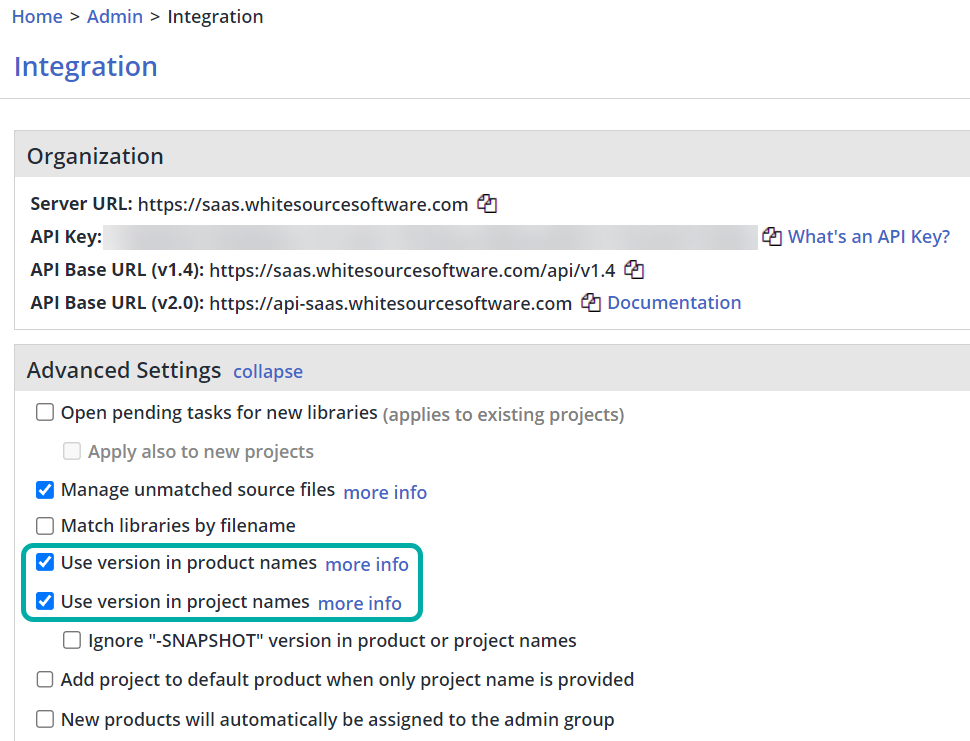The image size is (970, 741).
Task: Check Ignore "-SNAPSHOT" version option
Action: [x=72, y=641]
